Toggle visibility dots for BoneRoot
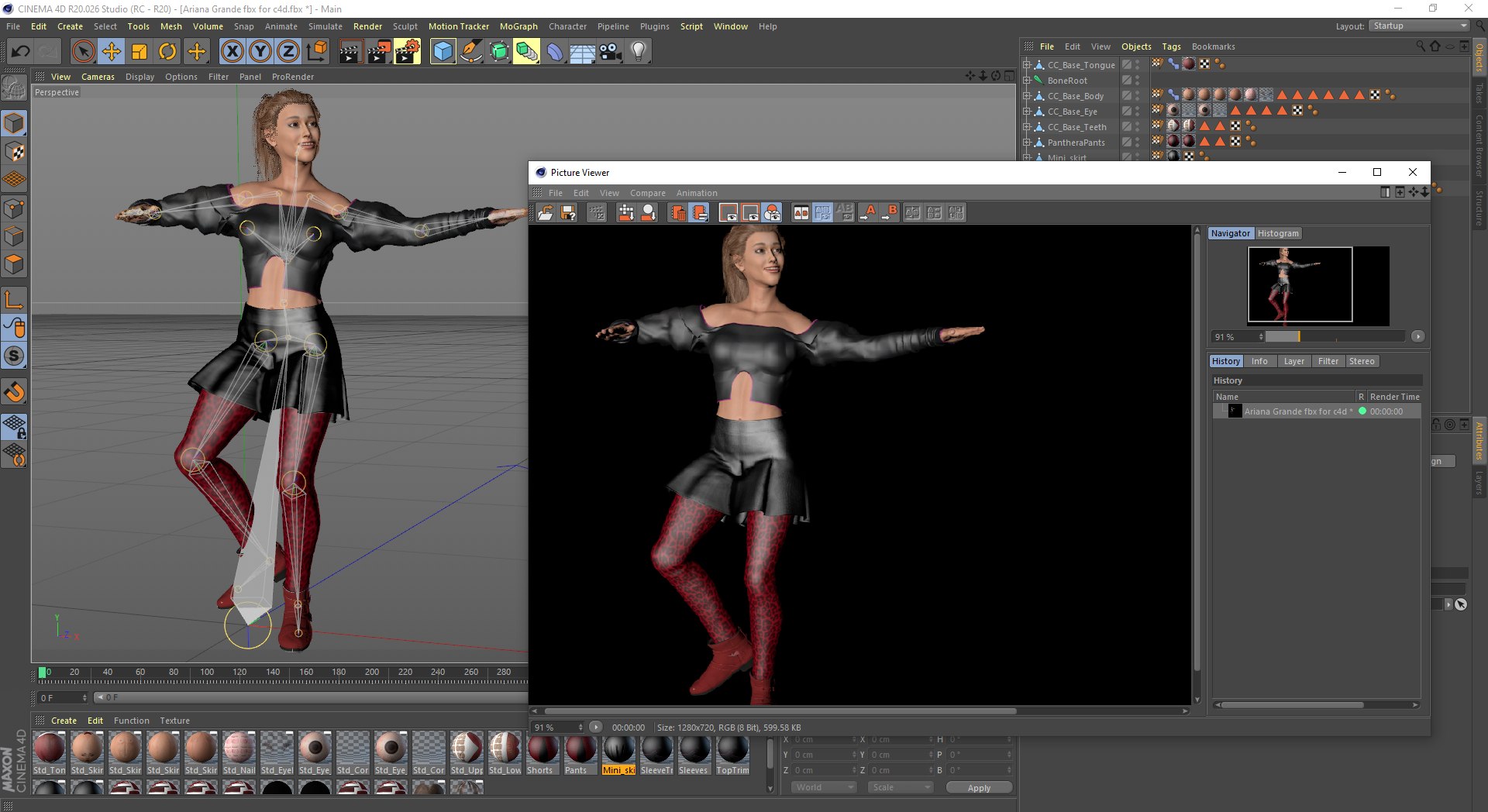Screen dimensions: 1488x812 pyautogui.click(x=1137, y=81)
